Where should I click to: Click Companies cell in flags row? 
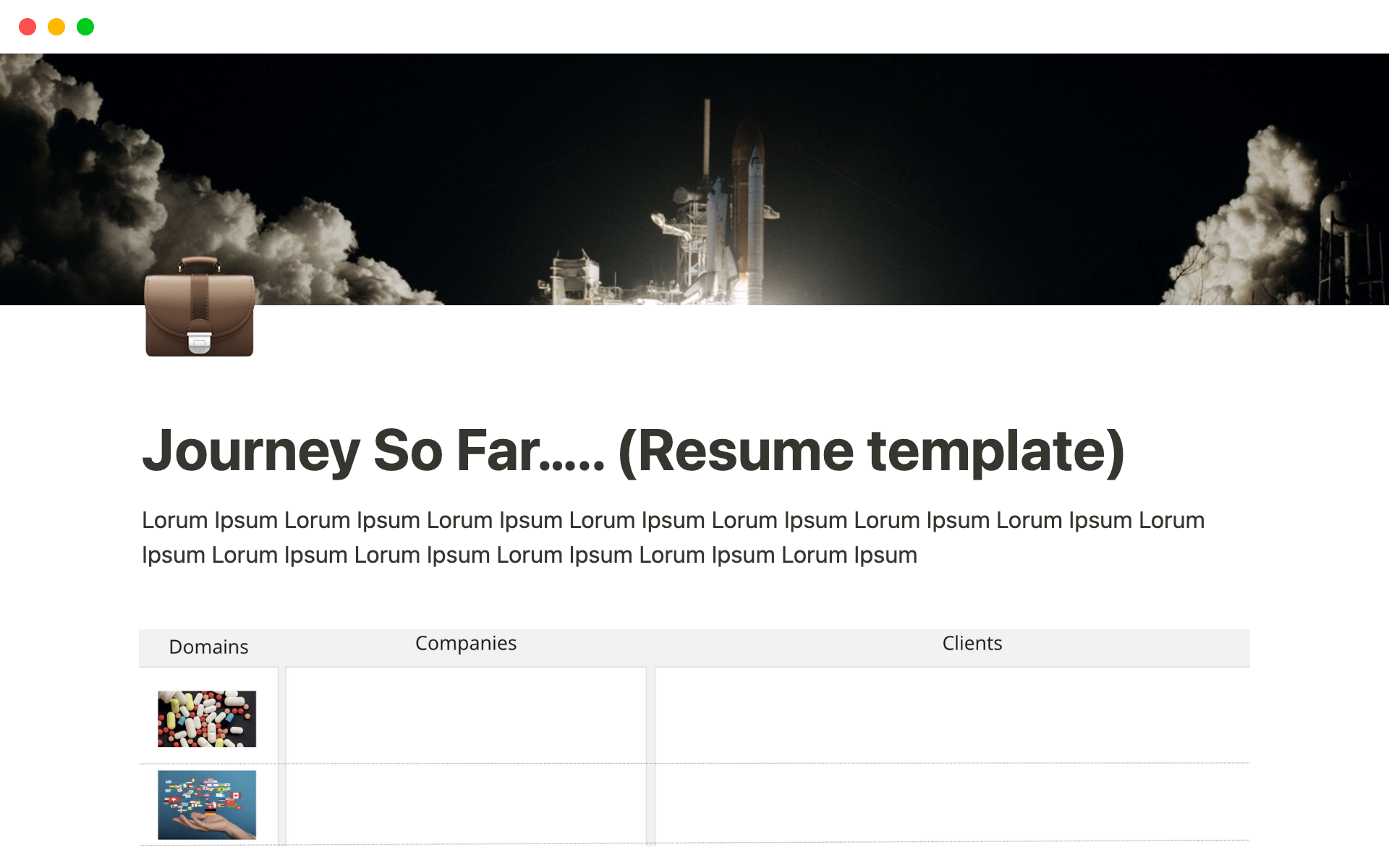tap(466, 803)
